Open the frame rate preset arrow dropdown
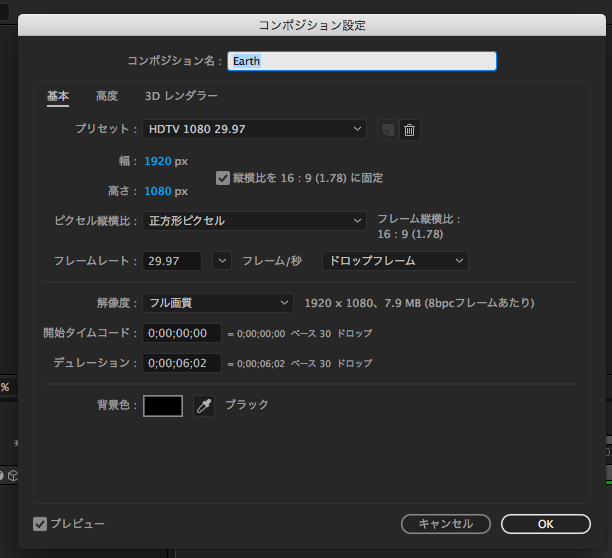 pos(222,261)
